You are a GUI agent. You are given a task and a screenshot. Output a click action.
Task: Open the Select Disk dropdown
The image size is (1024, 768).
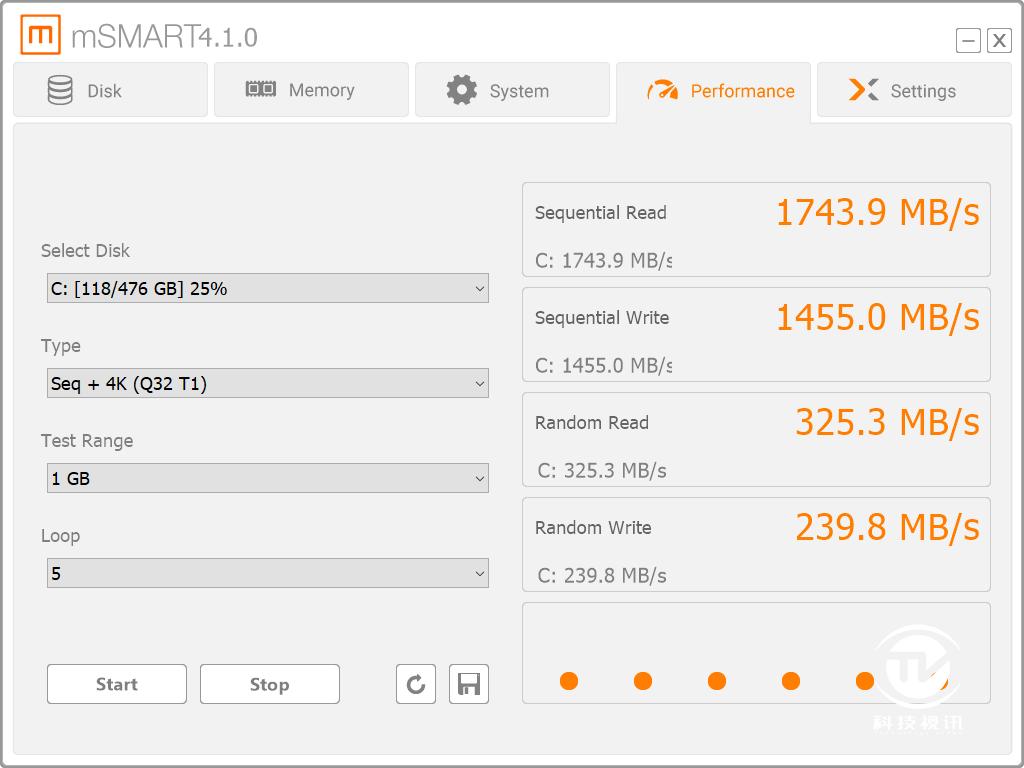point(267,289)
